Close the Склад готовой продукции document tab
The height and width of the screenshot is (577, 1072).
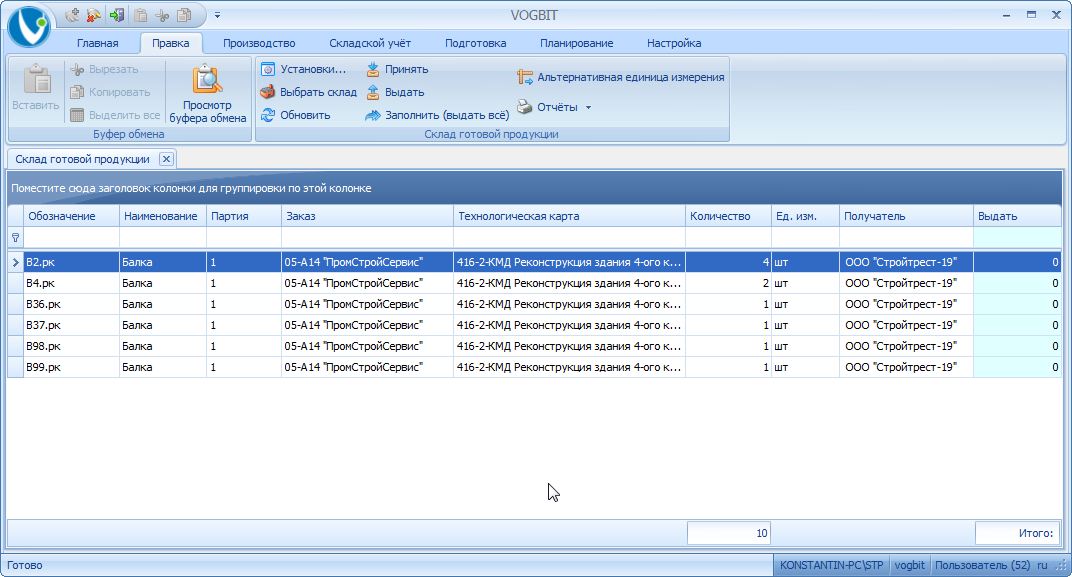[166, 159]
